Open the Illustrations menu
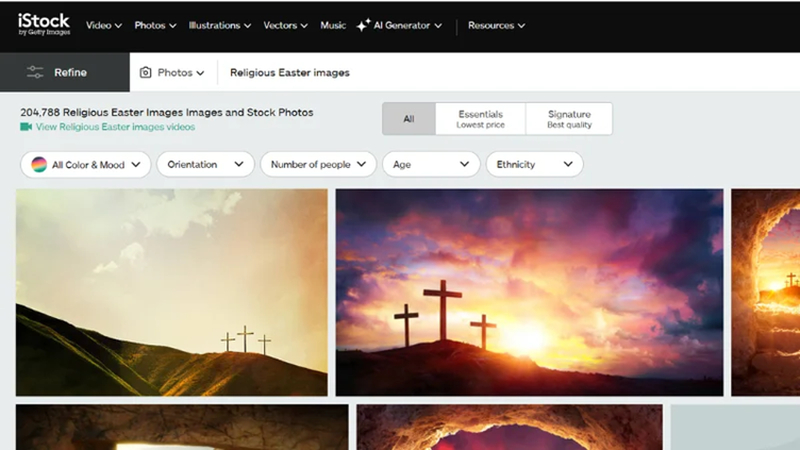Viewport: 800px width, 450px height. click(x=220, y=25)
